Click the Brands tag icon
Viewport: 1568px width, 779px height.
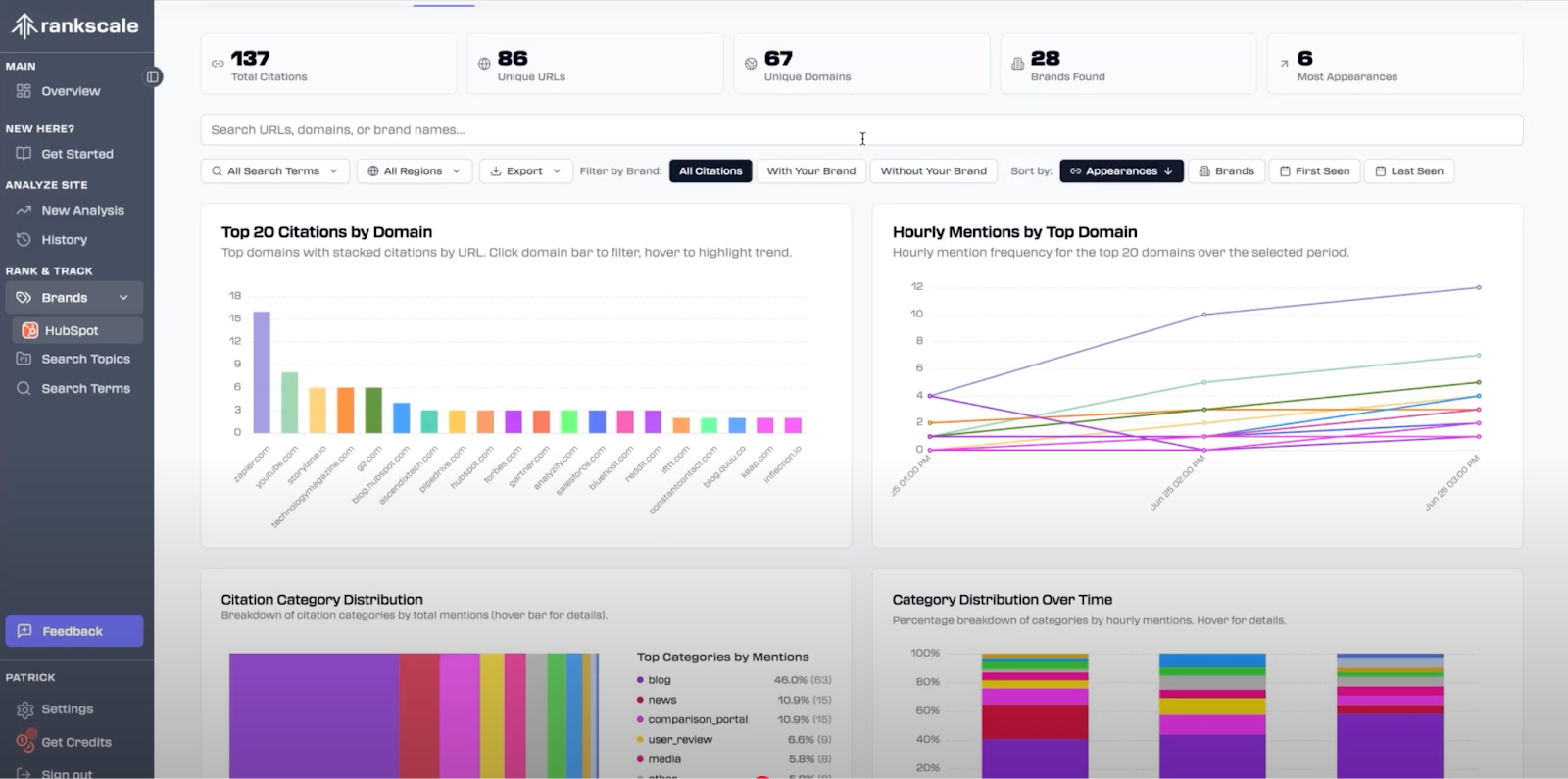(24, 298)
